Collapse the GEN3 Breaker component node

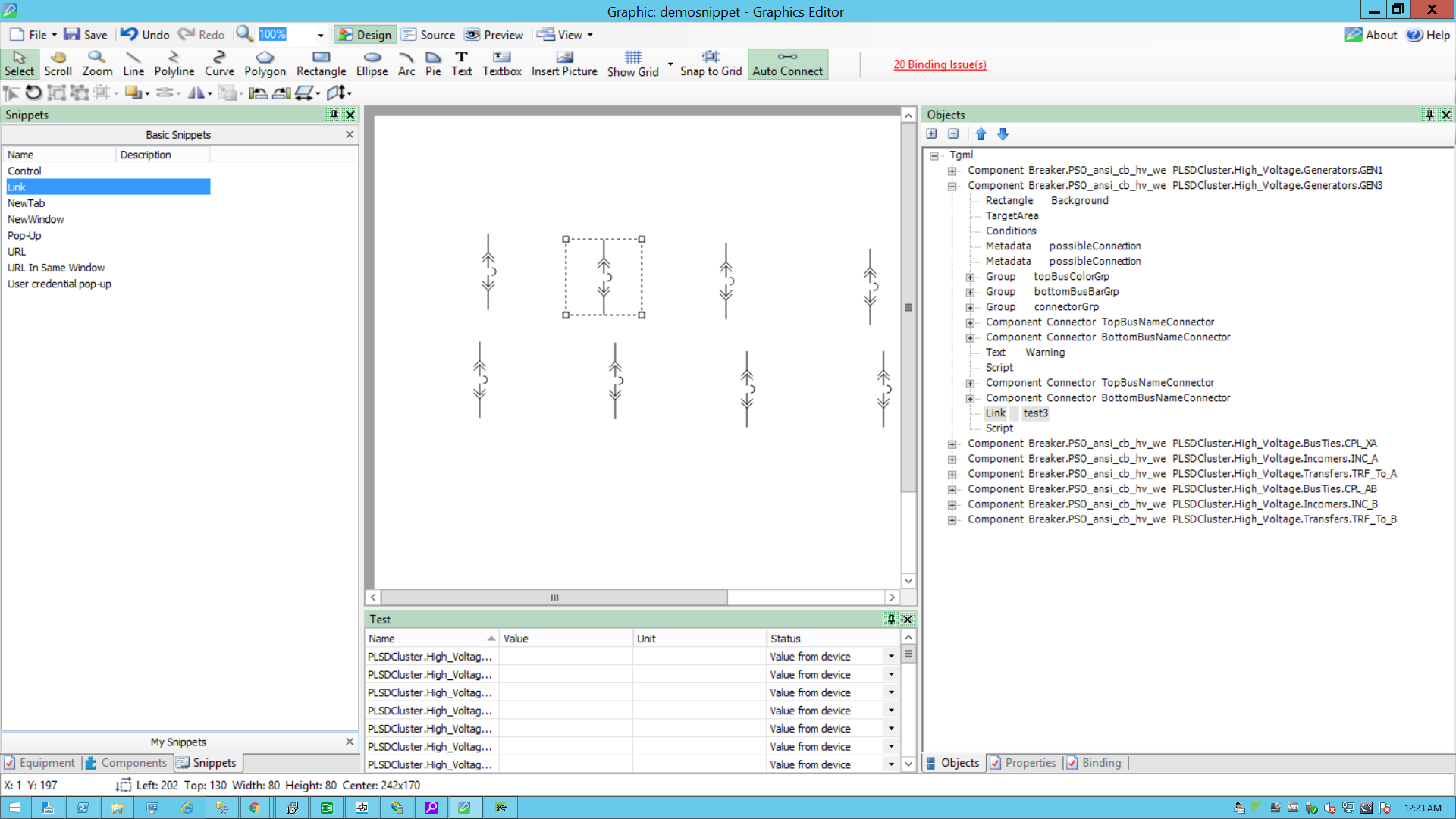pos(952,186)
